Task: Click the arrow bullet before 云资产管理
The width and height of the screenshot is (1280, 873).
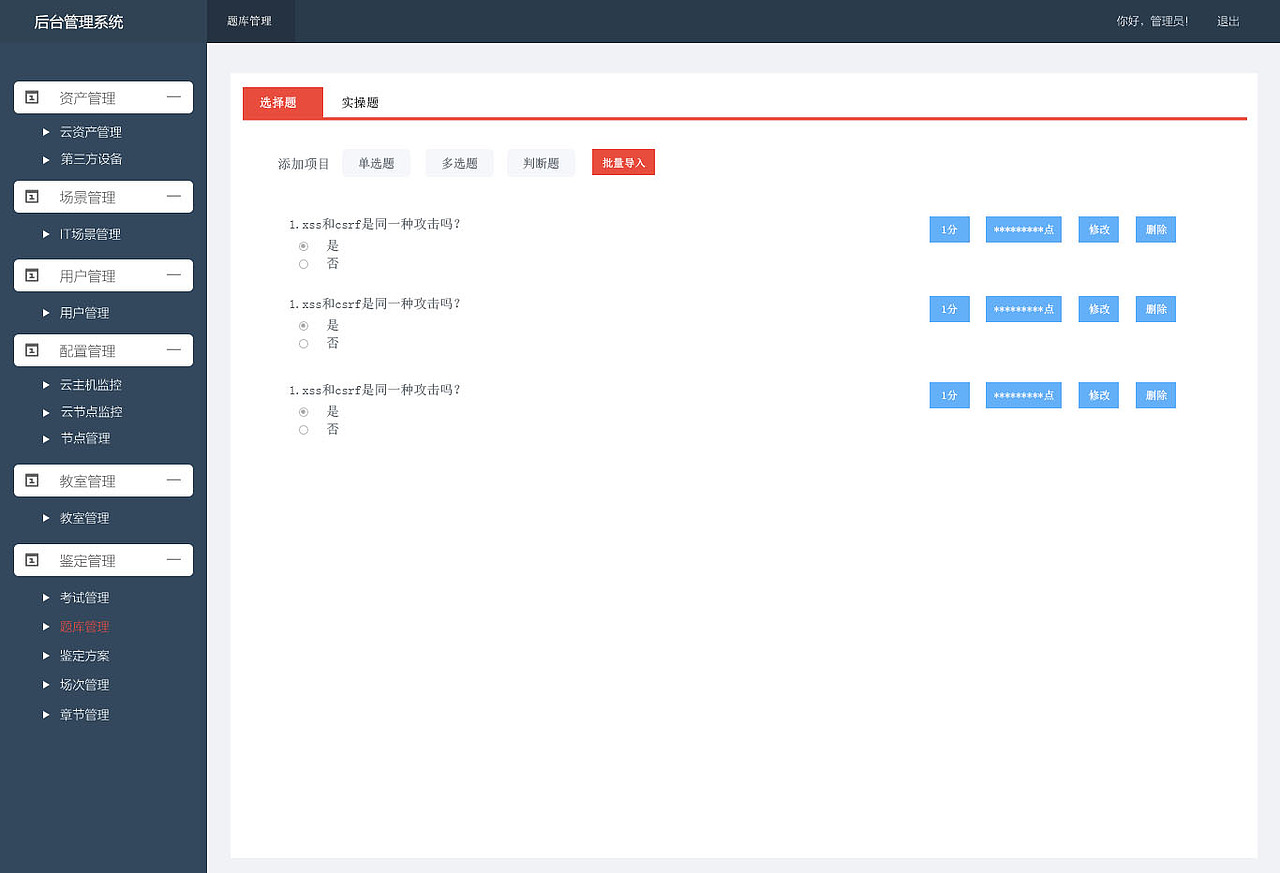Action: pos(46,132)
